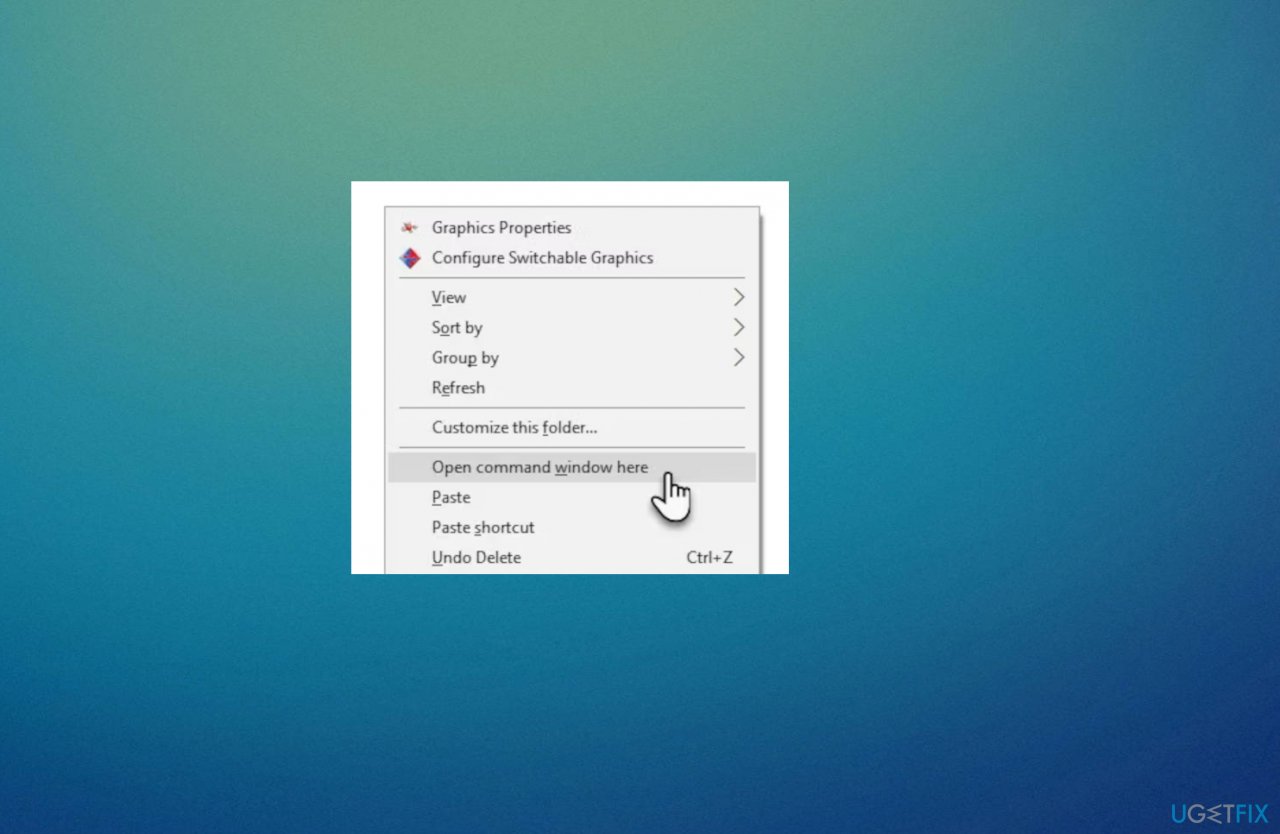The width and height of the screenshot is (1280, 834).
Task: Expand the View submenu arrow
Action: [739, 298]
